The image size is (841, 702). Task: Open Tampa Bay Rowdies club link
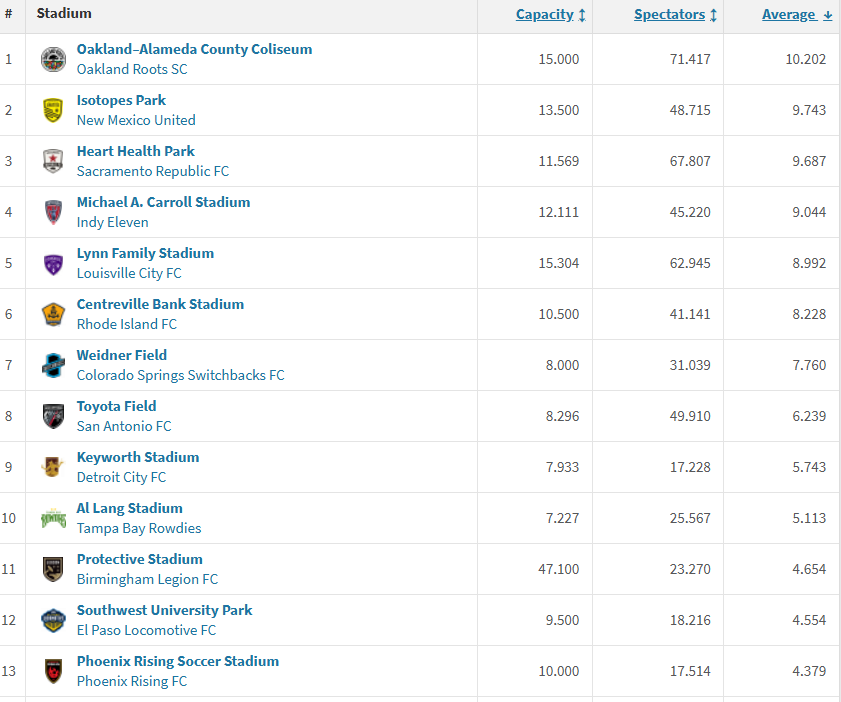pyautogui.click(x=139, y=528)
